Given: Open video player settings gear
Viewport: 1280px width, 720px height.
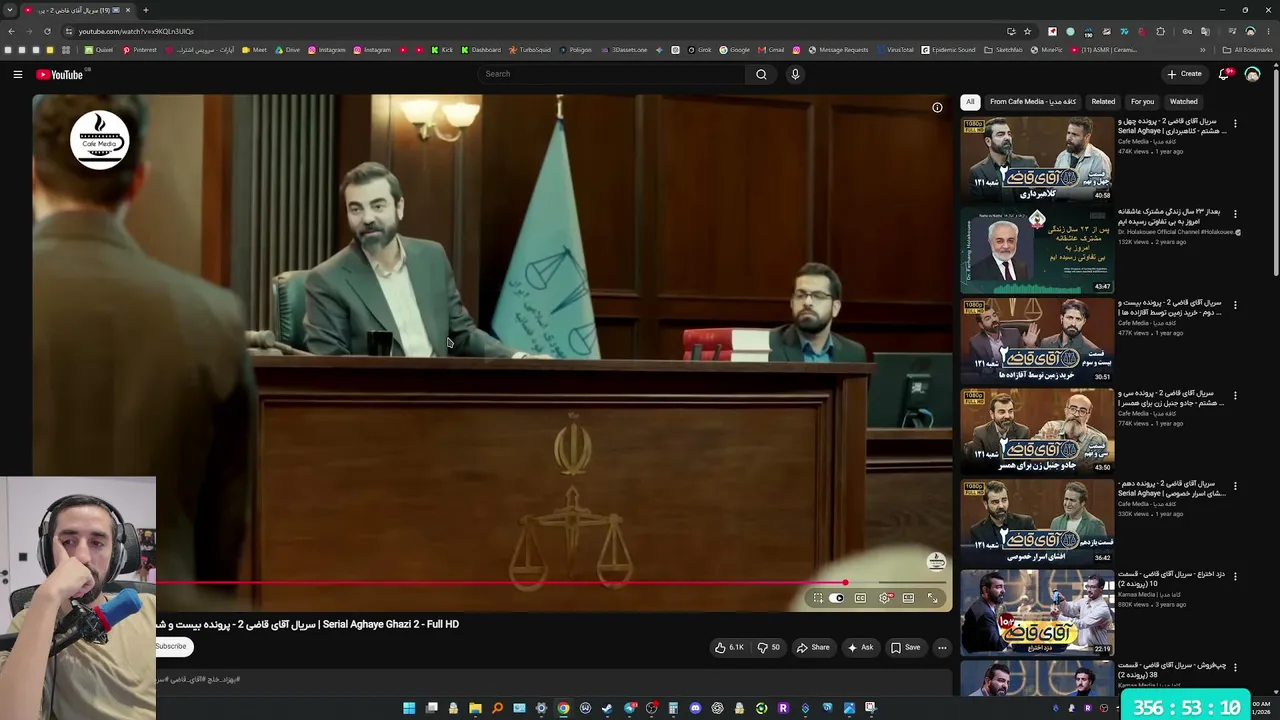Looking at the screenshot, I should (x=884, y=598).
